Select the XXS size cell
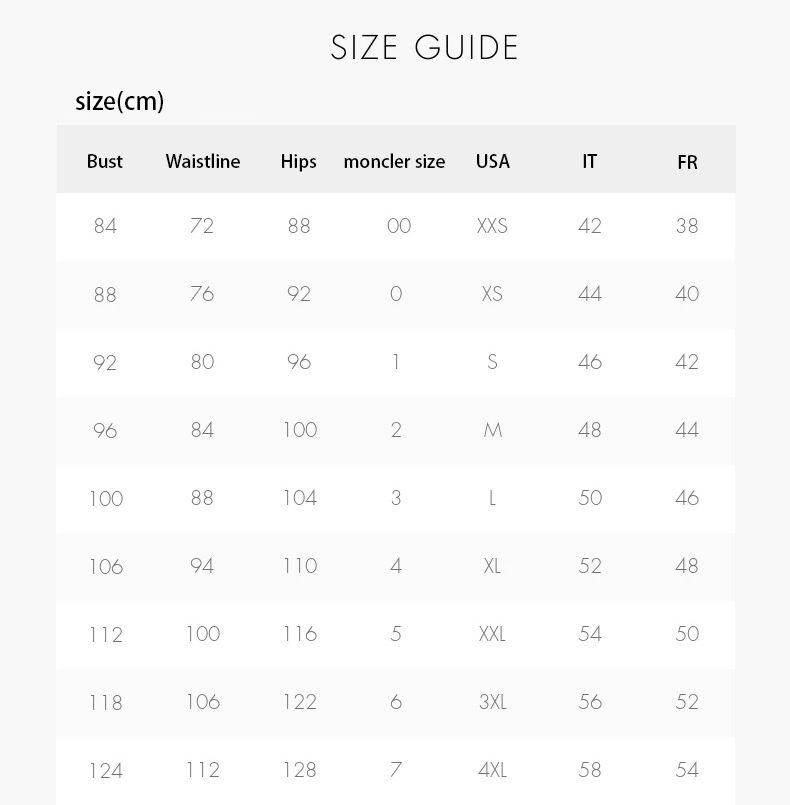This screenshot has width=790, height=805. pos(492,226)
